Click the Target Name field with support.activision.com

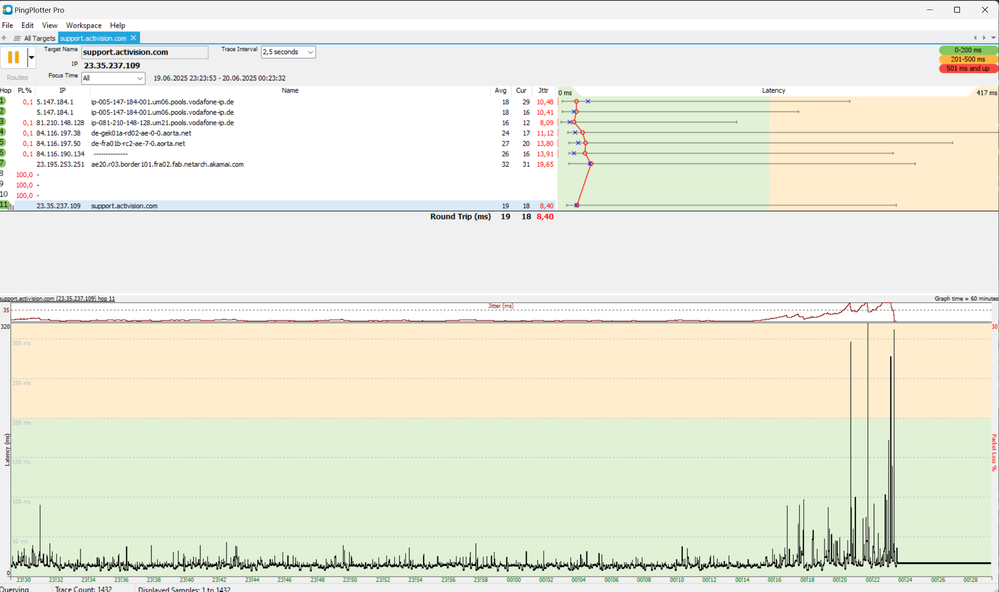point(145,52)
